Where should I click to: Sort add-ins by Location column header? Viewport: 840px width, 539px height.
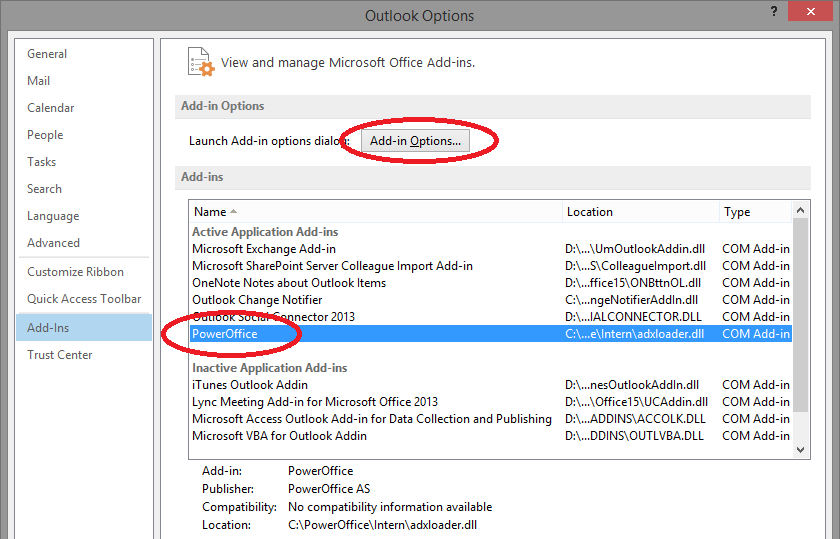point(641,212)
